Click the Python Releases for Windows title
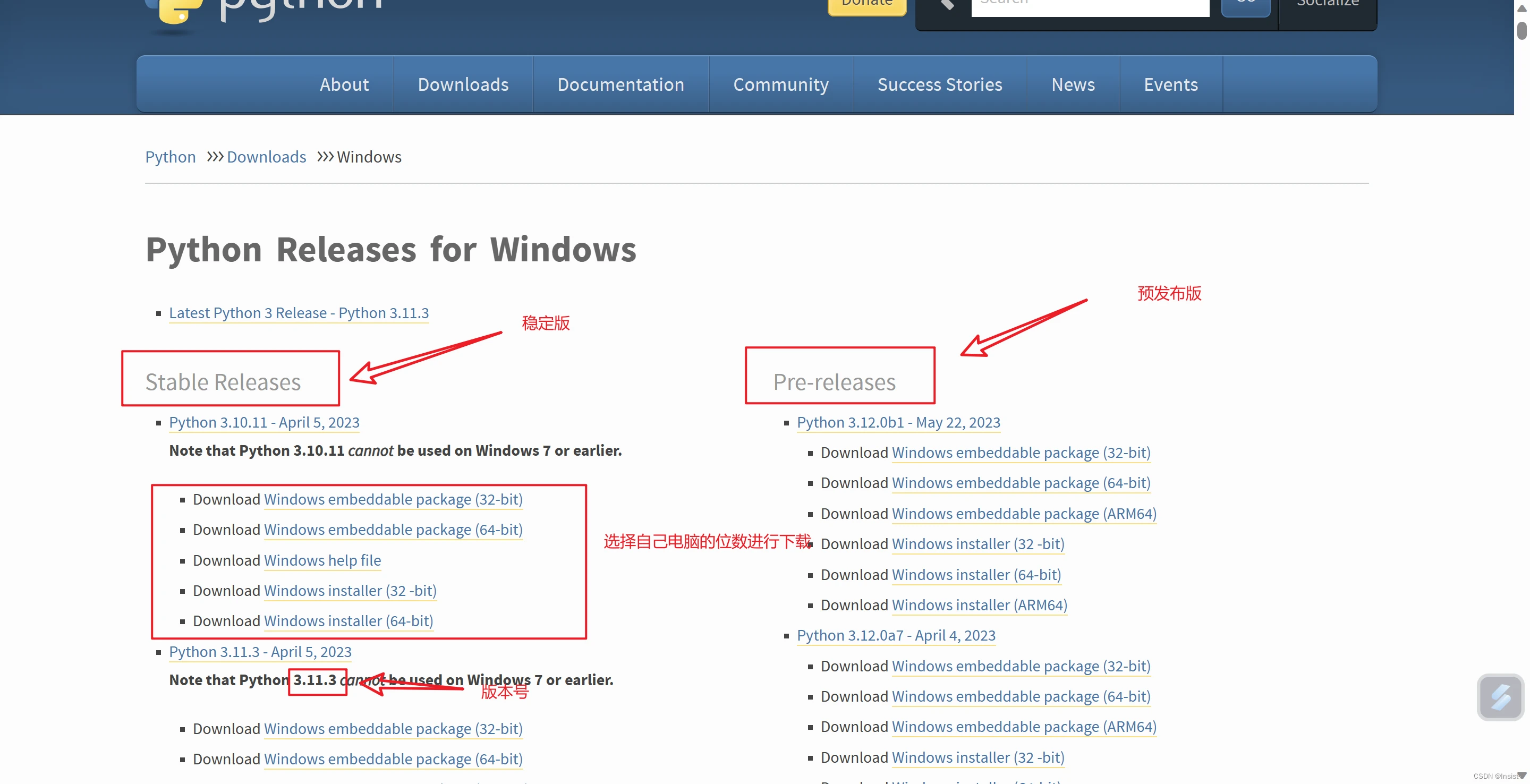 pos(391,250)
